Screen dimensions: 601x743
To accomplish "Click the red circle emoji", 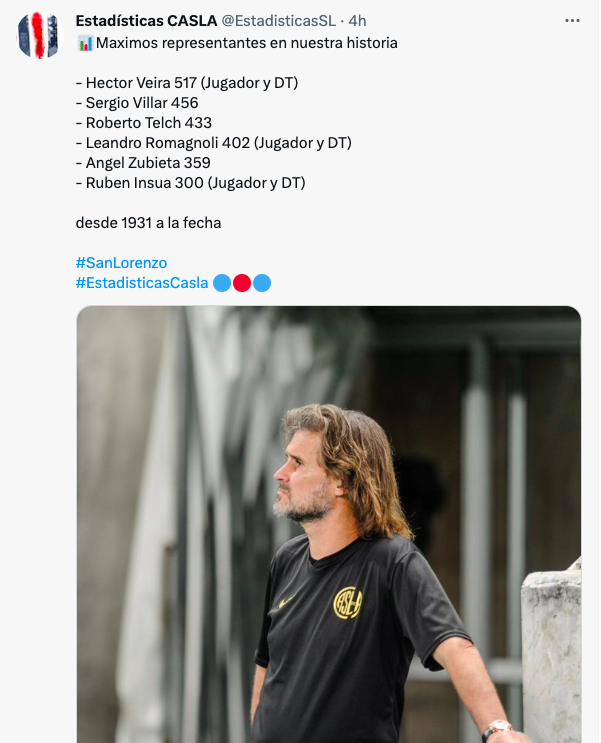I will [242, 283].
